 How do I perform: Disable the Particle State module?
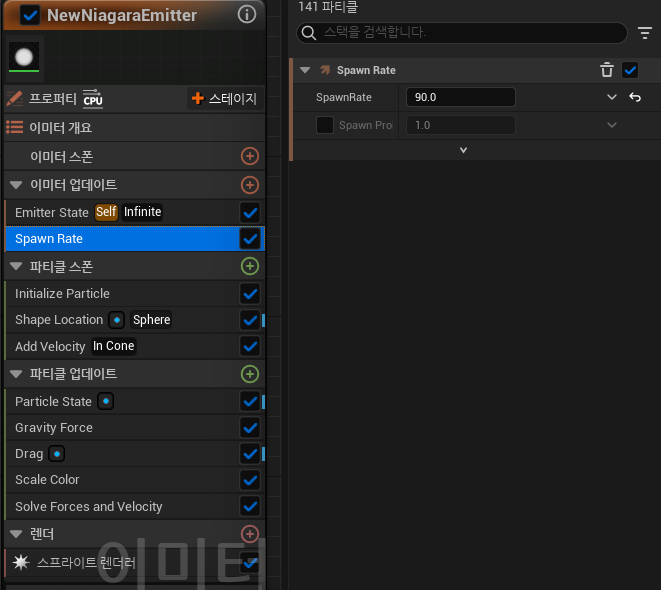click(250, 401)
